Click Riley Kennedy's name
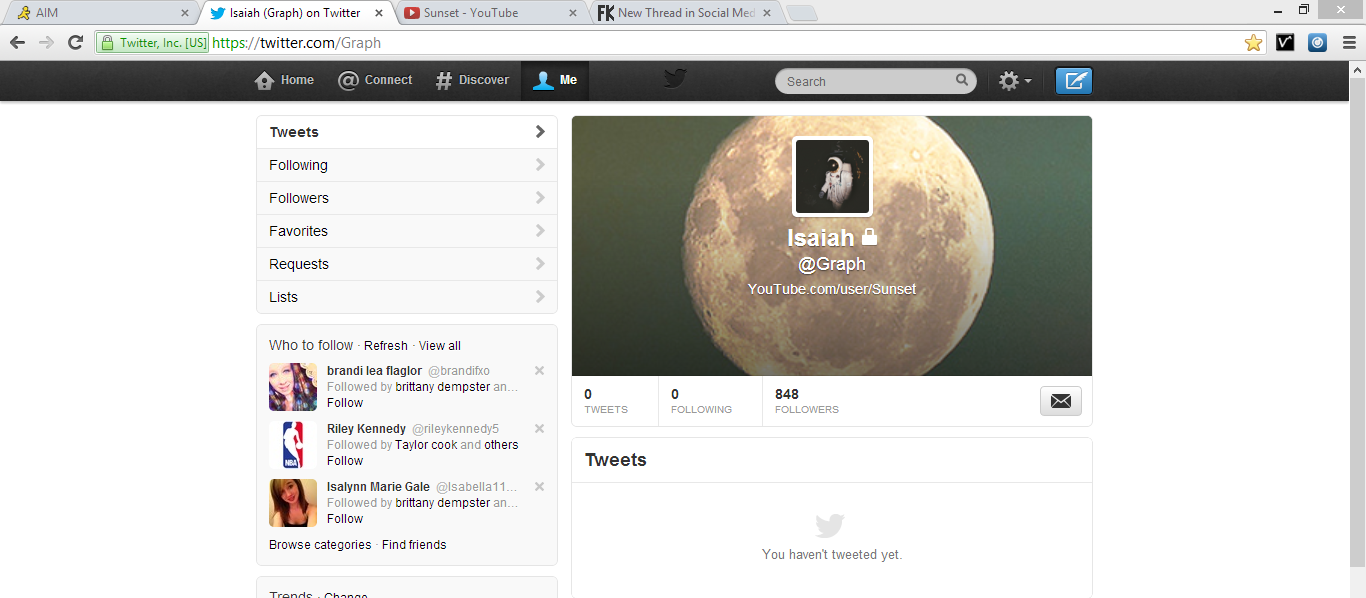This screenshot has height=598, width=1366. [366, 429]
